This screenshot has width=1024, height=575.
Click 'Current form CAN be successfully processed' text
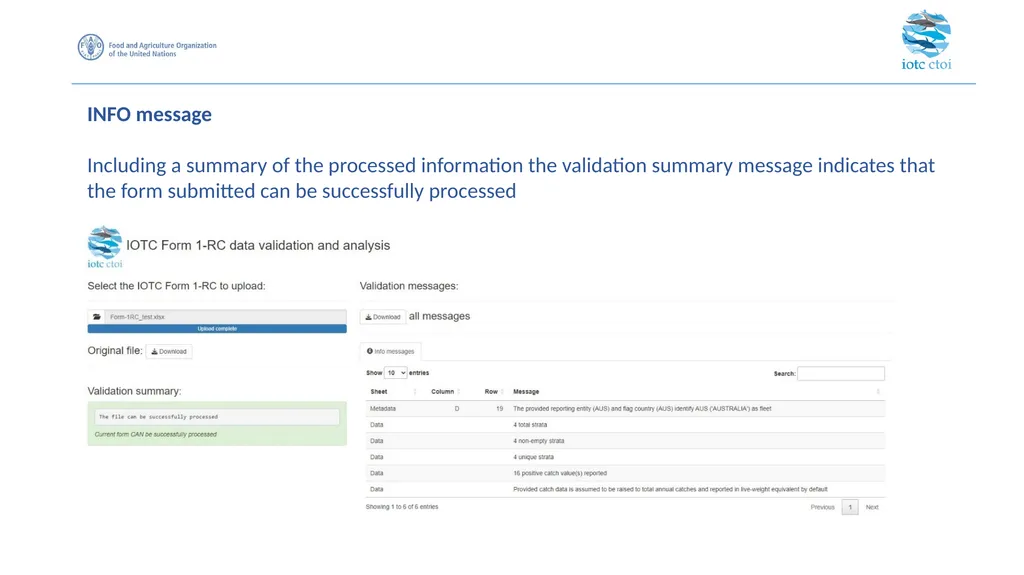[155, 435]
